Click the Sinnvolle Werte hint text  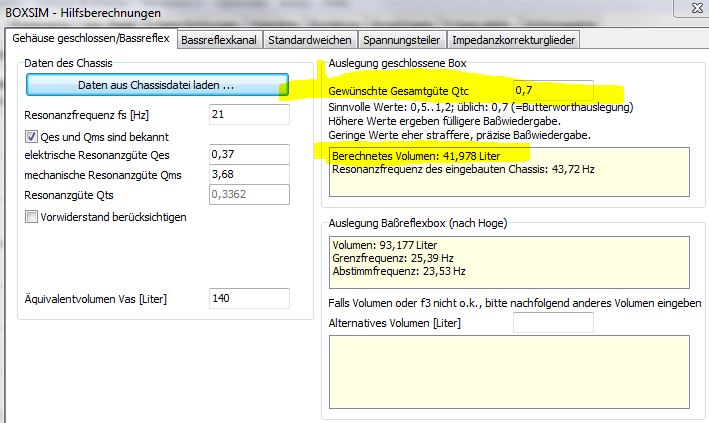[481, 107]
